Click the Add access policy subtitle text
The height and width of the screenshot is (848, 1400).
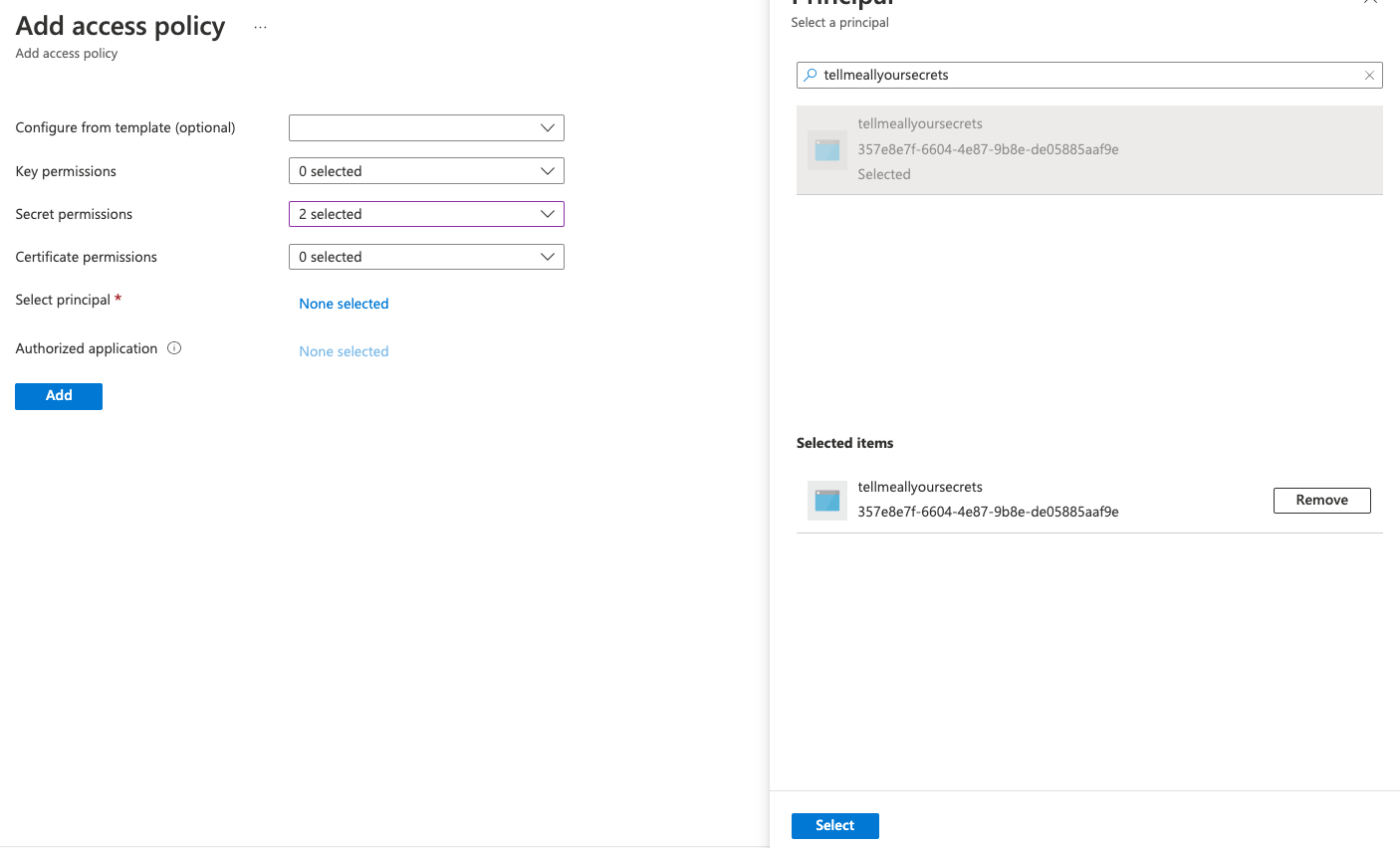[67, 54]
